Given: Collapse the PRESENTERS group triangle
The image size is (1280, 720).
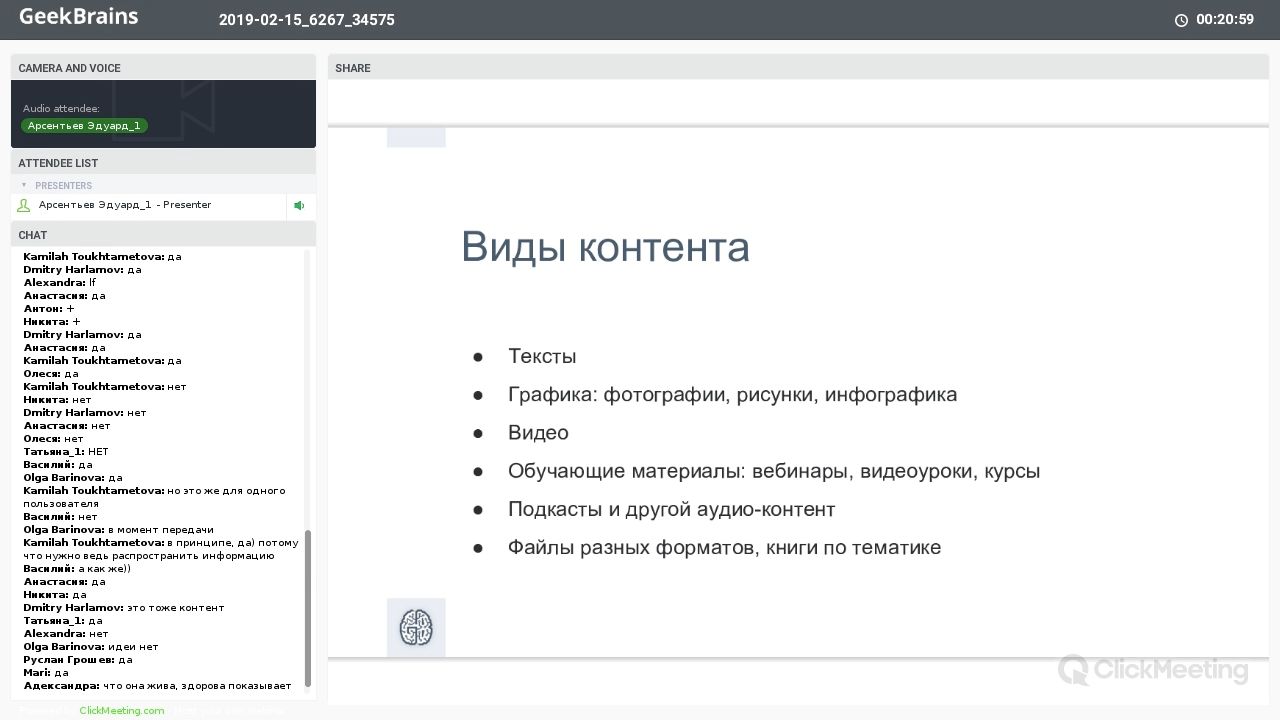Looking at the screenshot, I should point(24,185).
